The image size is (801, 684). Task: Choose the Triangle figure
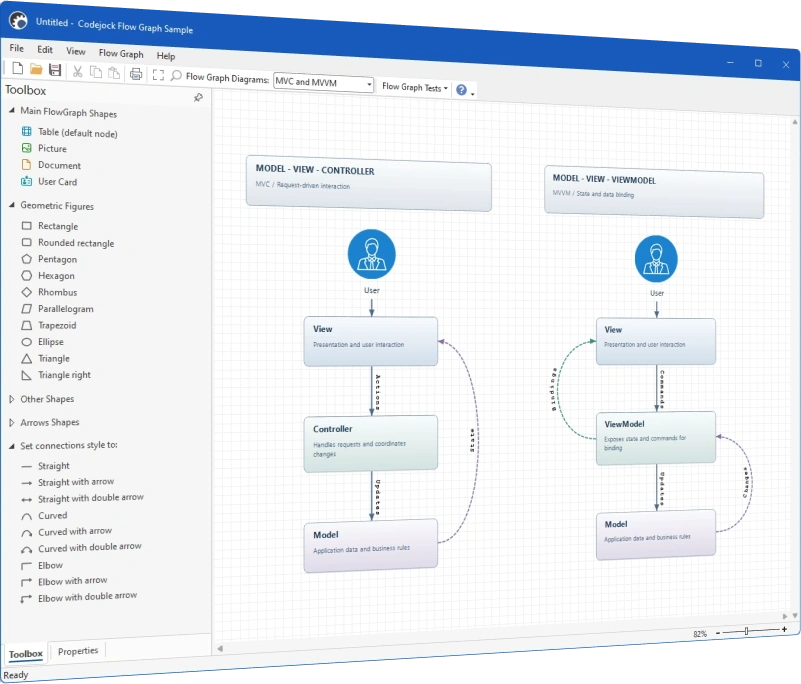(45, 359)
